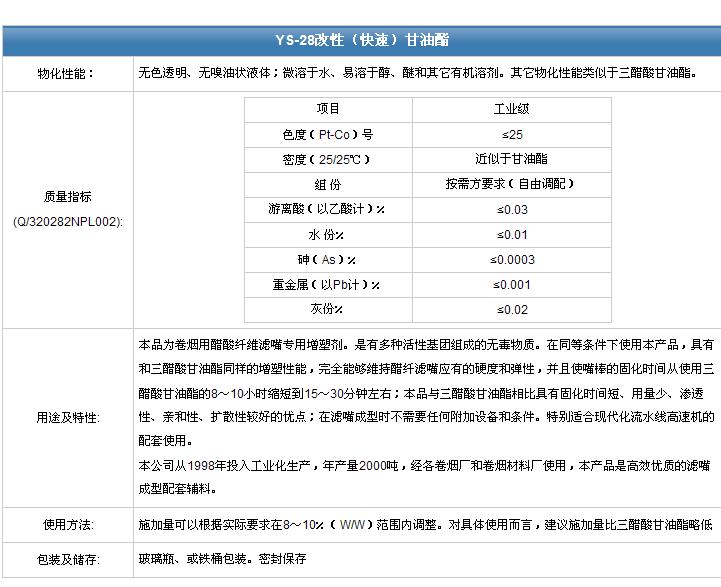Select the 重金属（以Pb计）% cell
This screenshot has width=721, height=587.
(x=328, y=285)
